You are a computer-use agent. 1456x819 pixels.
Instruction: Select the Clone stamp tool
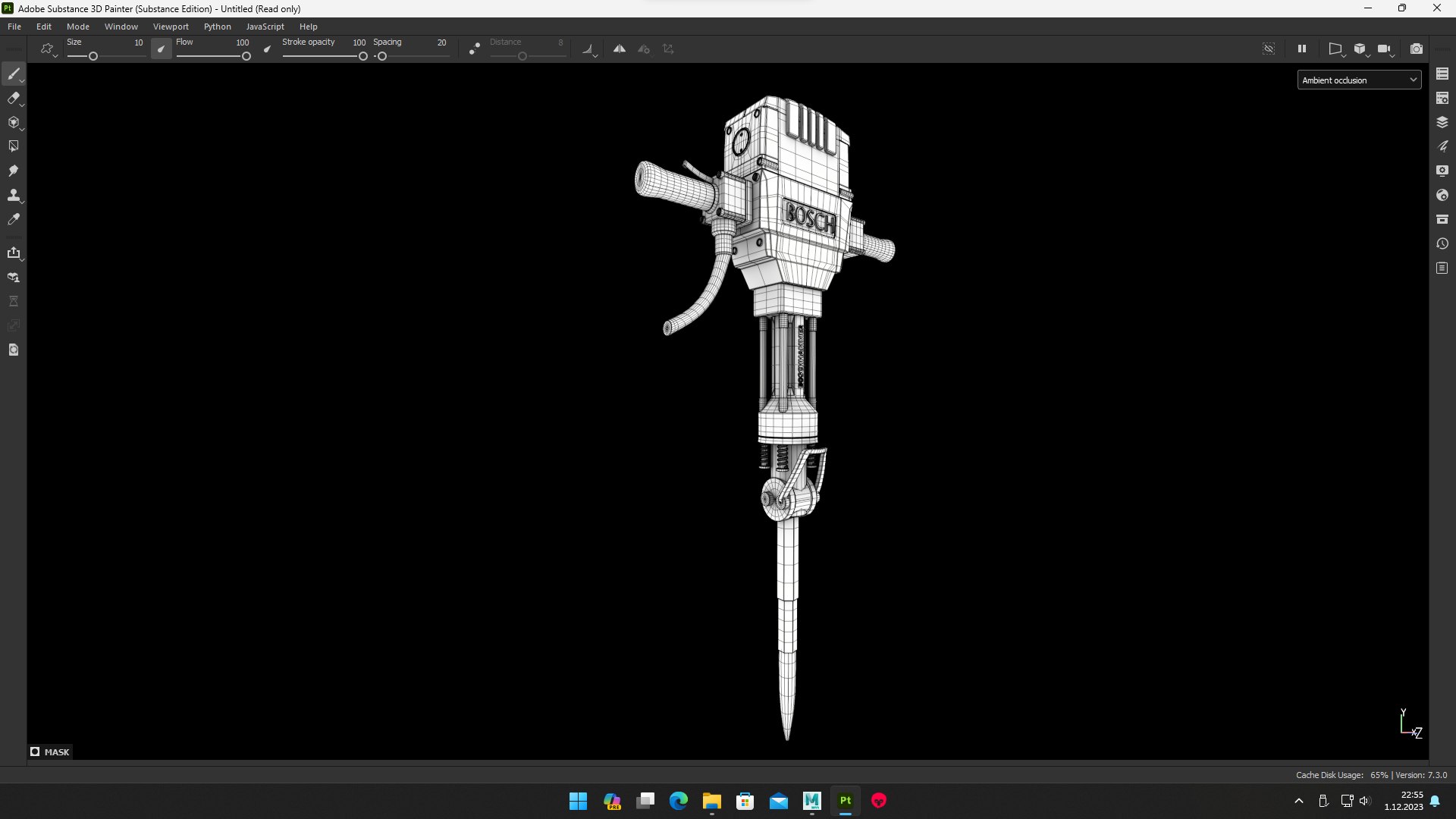click(x=14, y=195)
